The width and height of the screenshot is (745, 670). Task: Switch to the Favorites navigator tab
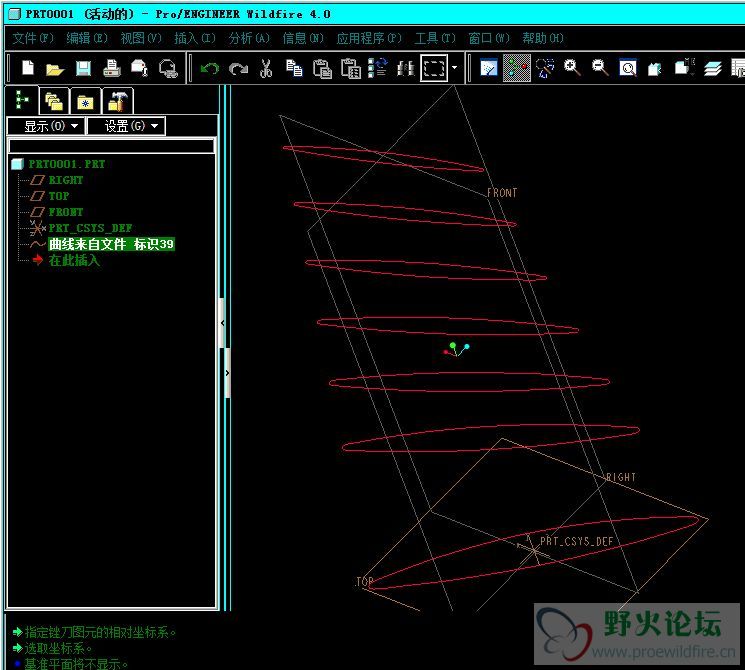coord(86,101)
